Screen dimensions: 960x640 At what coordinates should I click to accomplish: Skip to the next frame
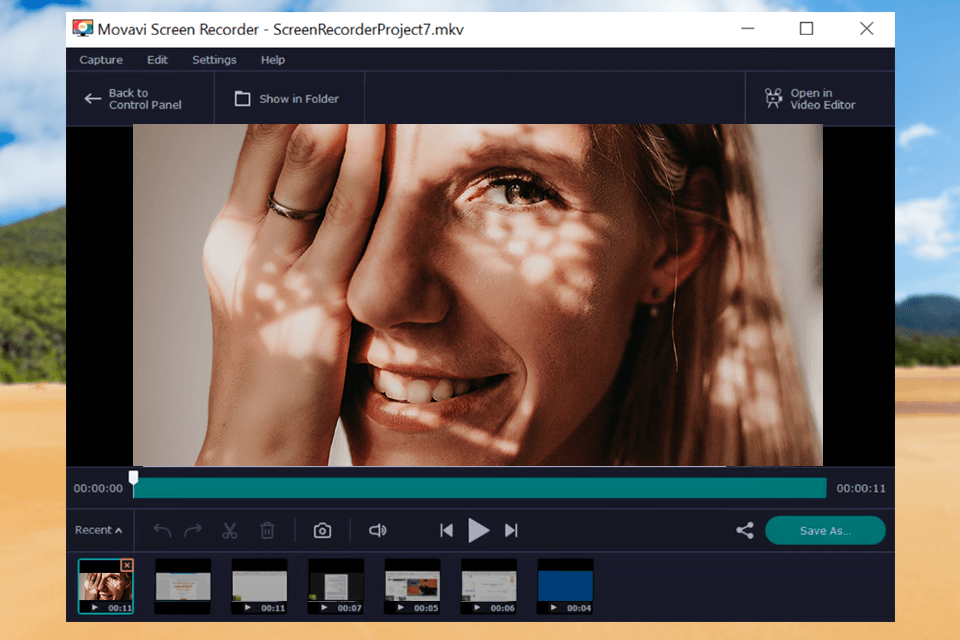pyautogui.click(x=511, y=530)
